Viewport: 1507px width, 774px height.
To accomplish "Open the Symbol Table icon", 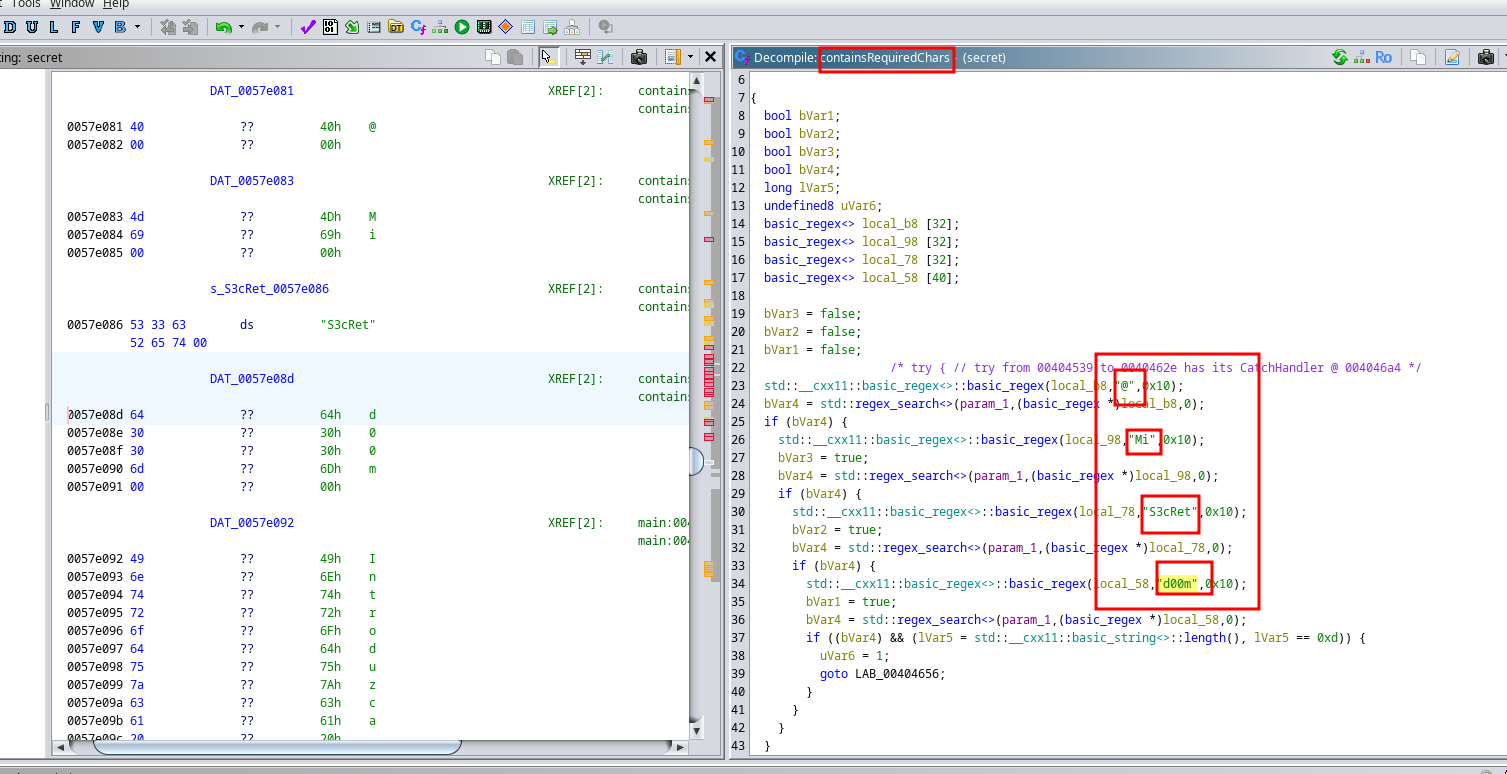I will pos(528,27).
